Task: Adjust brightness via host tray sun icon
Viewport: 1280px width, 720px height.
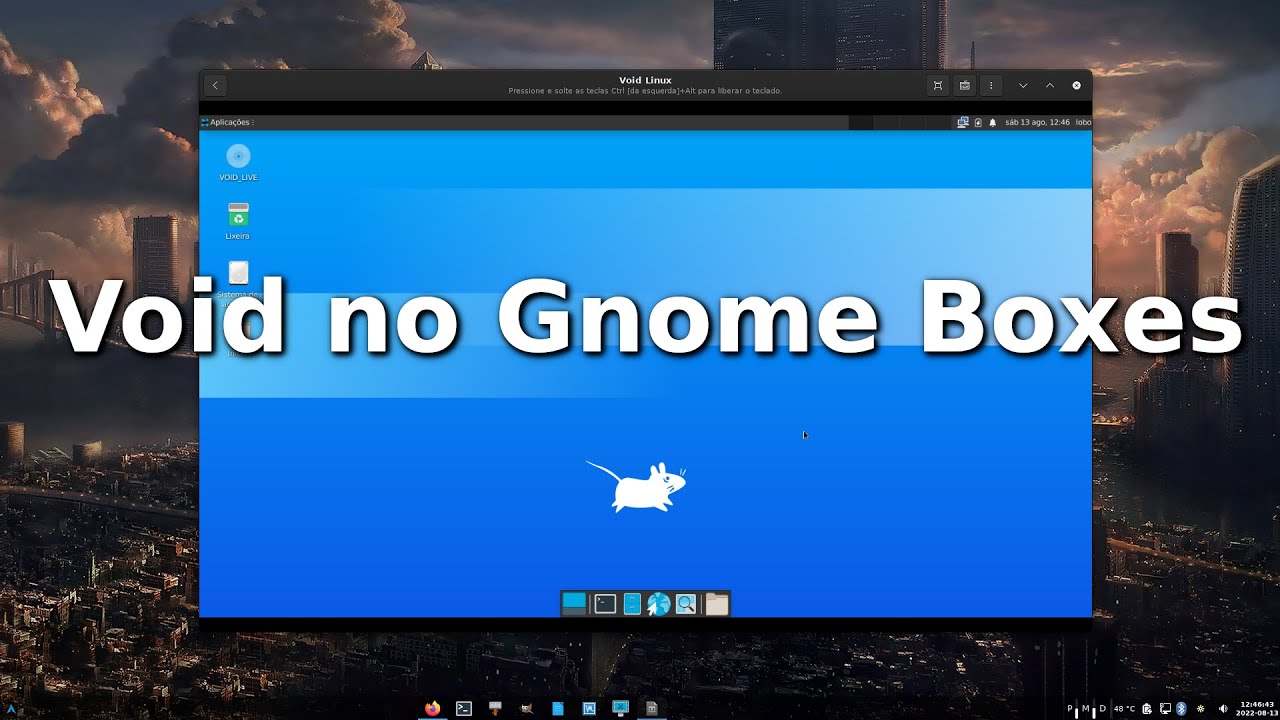Action: click(x=1200, y=709)
